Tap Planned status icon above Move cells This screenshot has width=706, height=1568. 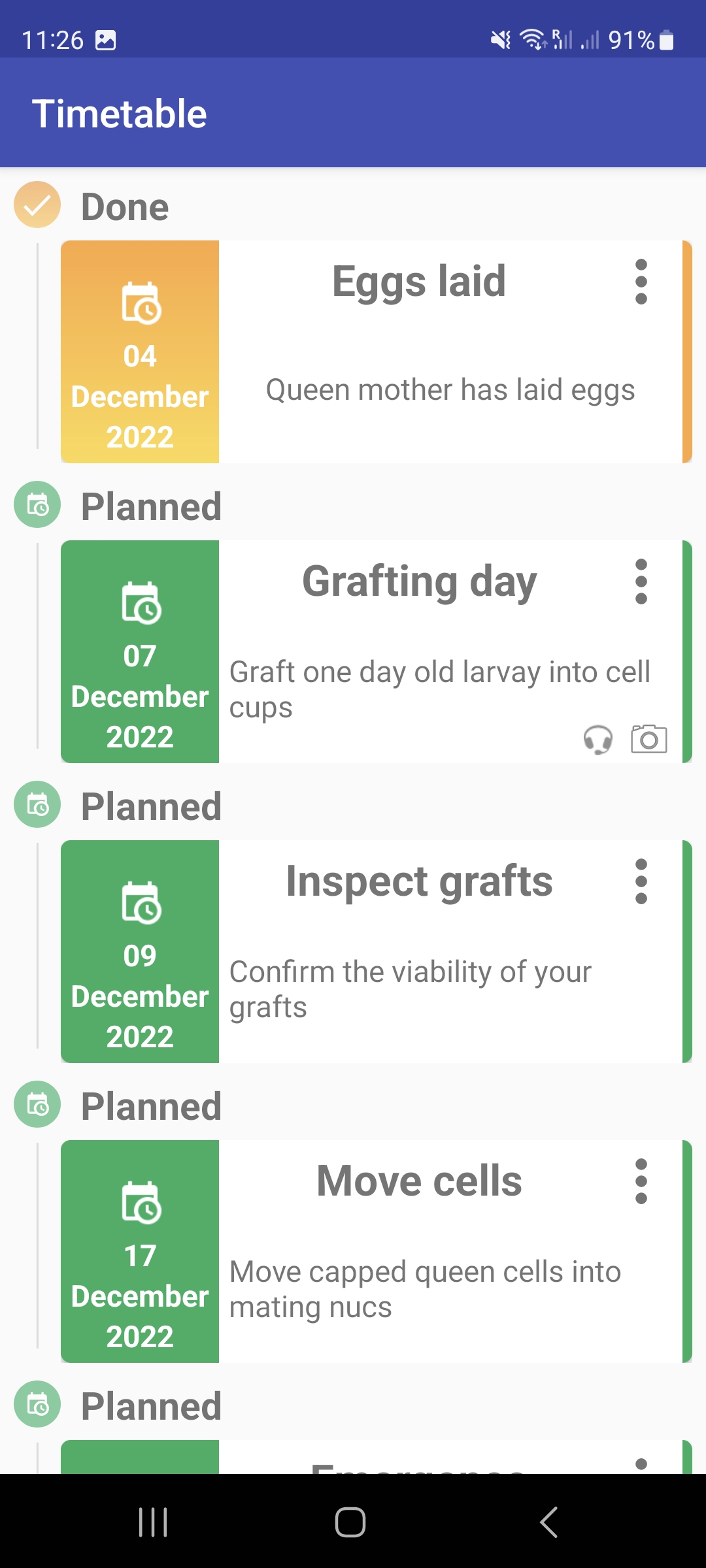pyautogui.click(x=37, y=1104)
